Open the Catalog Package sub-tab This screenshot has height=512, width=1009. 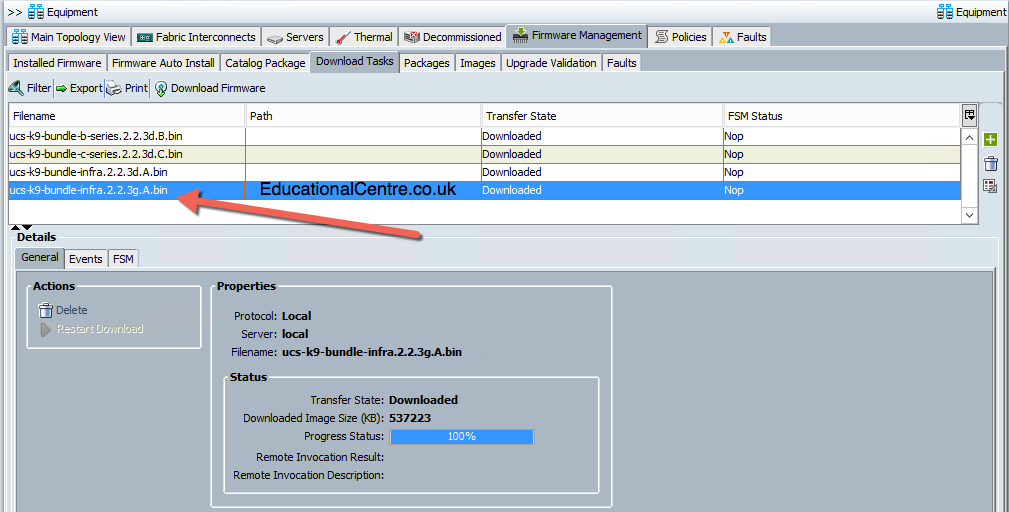pyautogui.click(x=264, y=62)
